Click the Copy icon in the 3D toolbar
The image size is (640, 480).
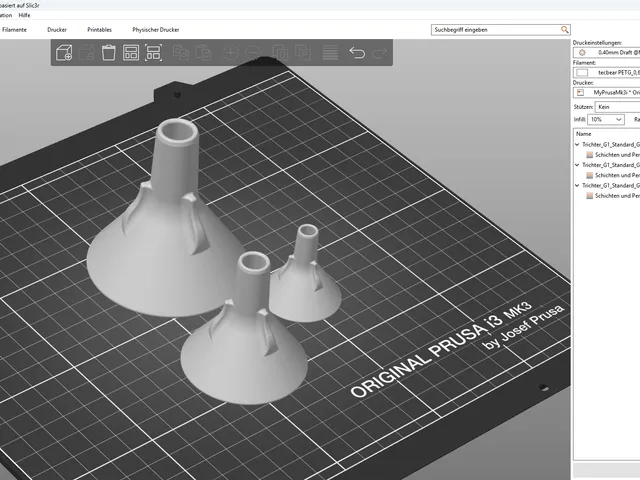(x=180, y=53)
